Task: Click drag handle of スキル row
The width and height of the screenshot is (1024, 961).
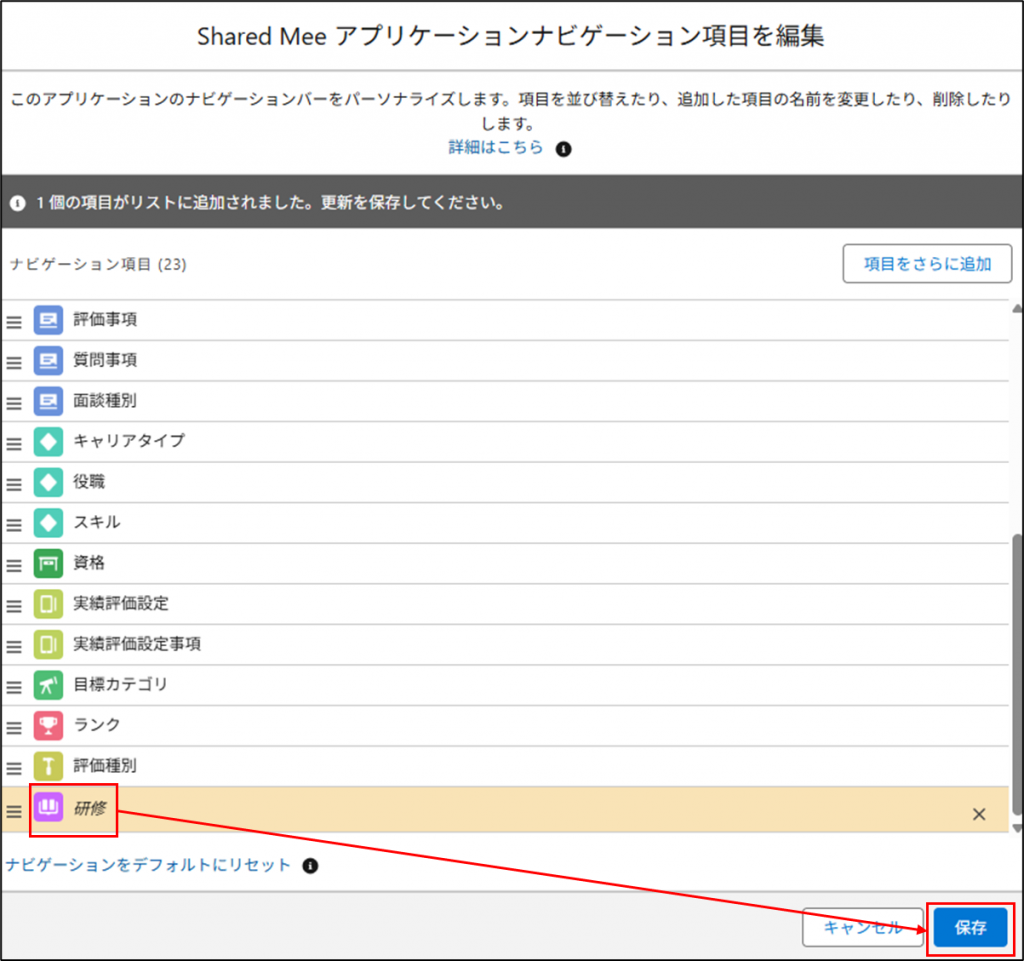Action: 14,524
